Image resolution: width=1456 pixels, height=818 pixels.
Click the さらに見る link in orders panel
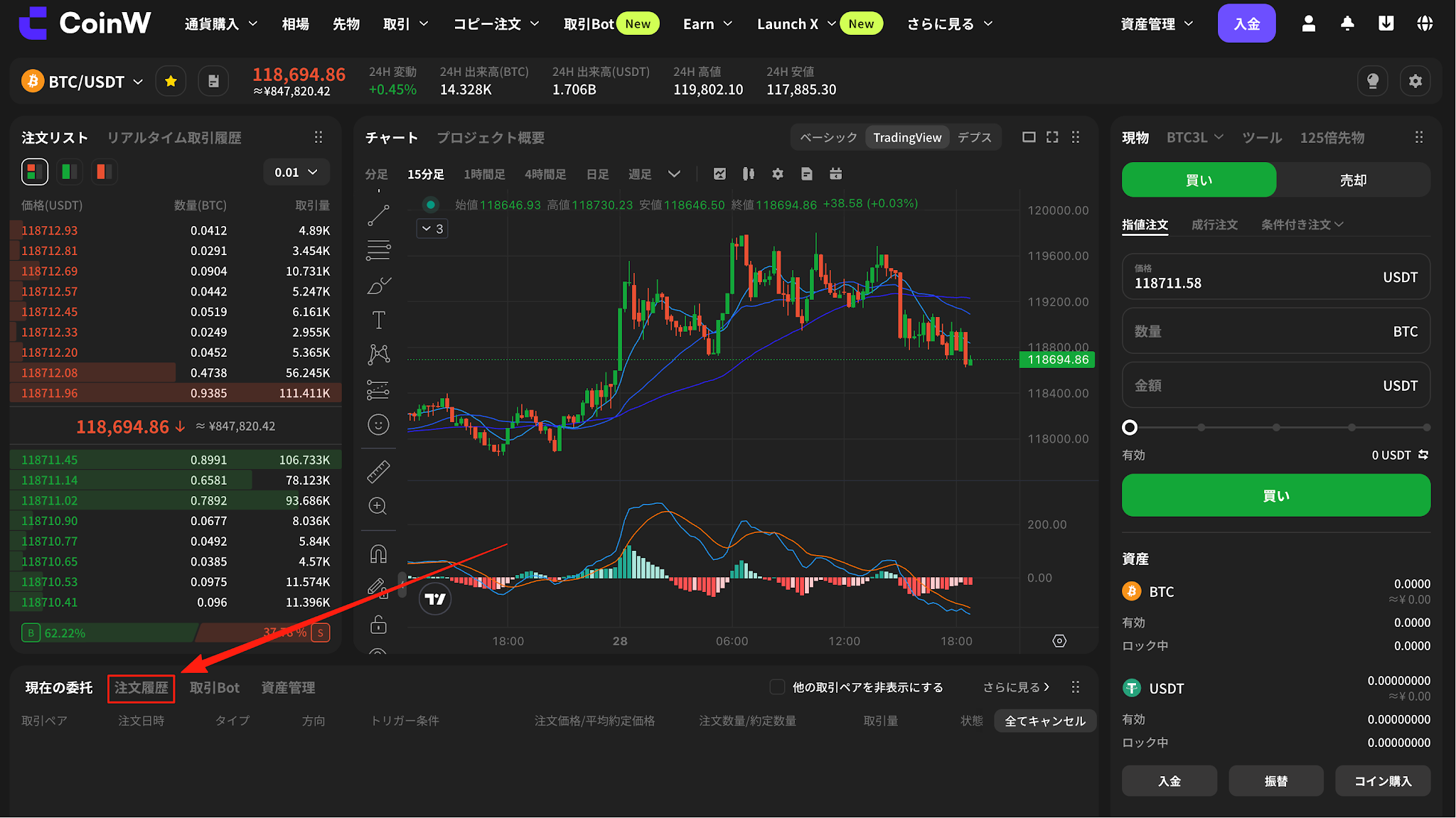(x=1016, y=687)
